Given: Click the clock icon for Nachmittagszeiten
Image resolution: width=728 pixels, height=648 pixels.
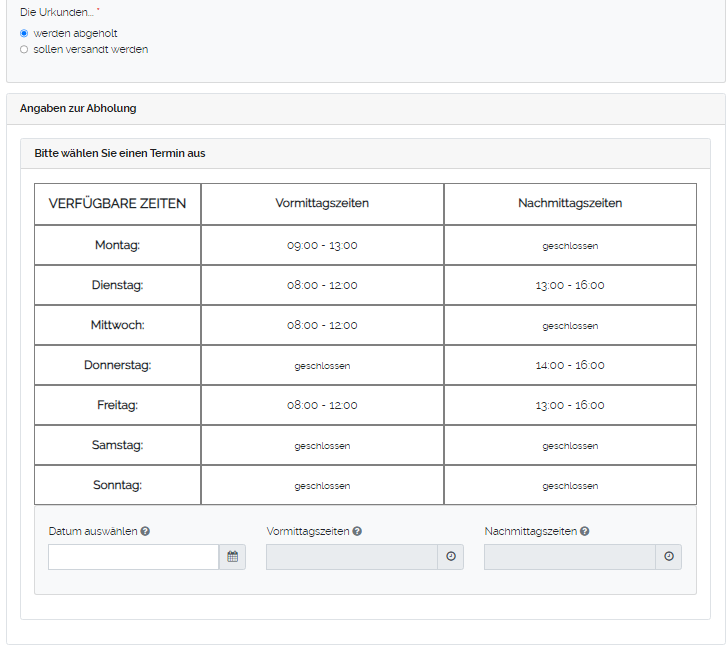Looking at the screenshot, I should pos(668,557).
